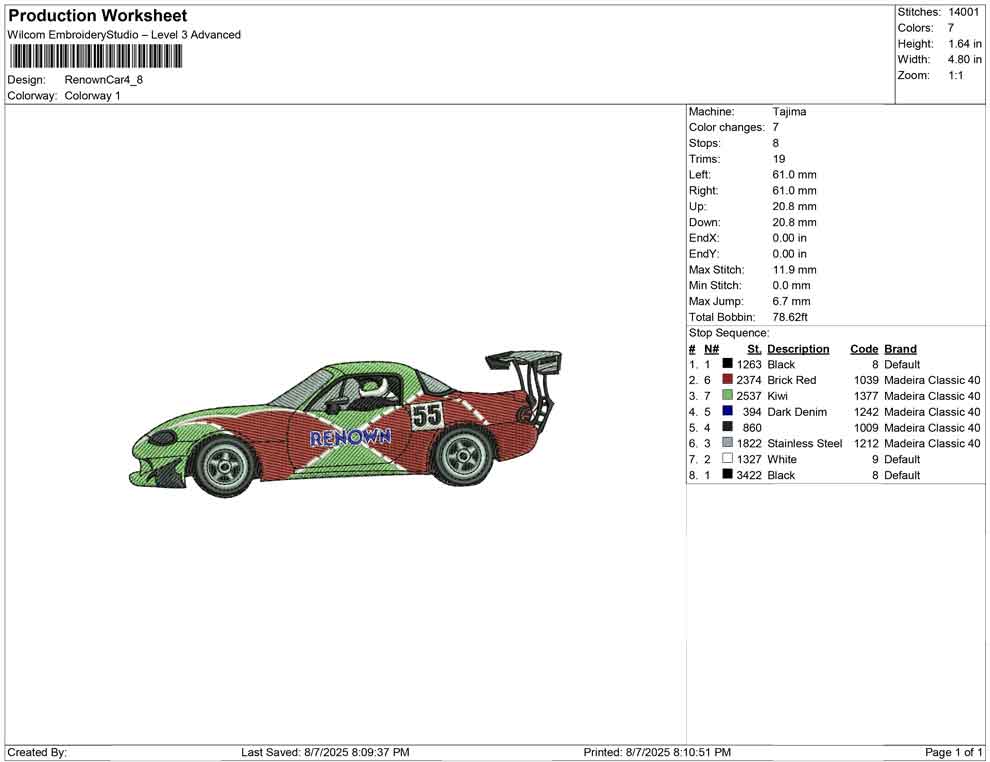Click the Kiwi green color swatch
The width and height of the screenshot is (990, 762).
click(727, 395)
